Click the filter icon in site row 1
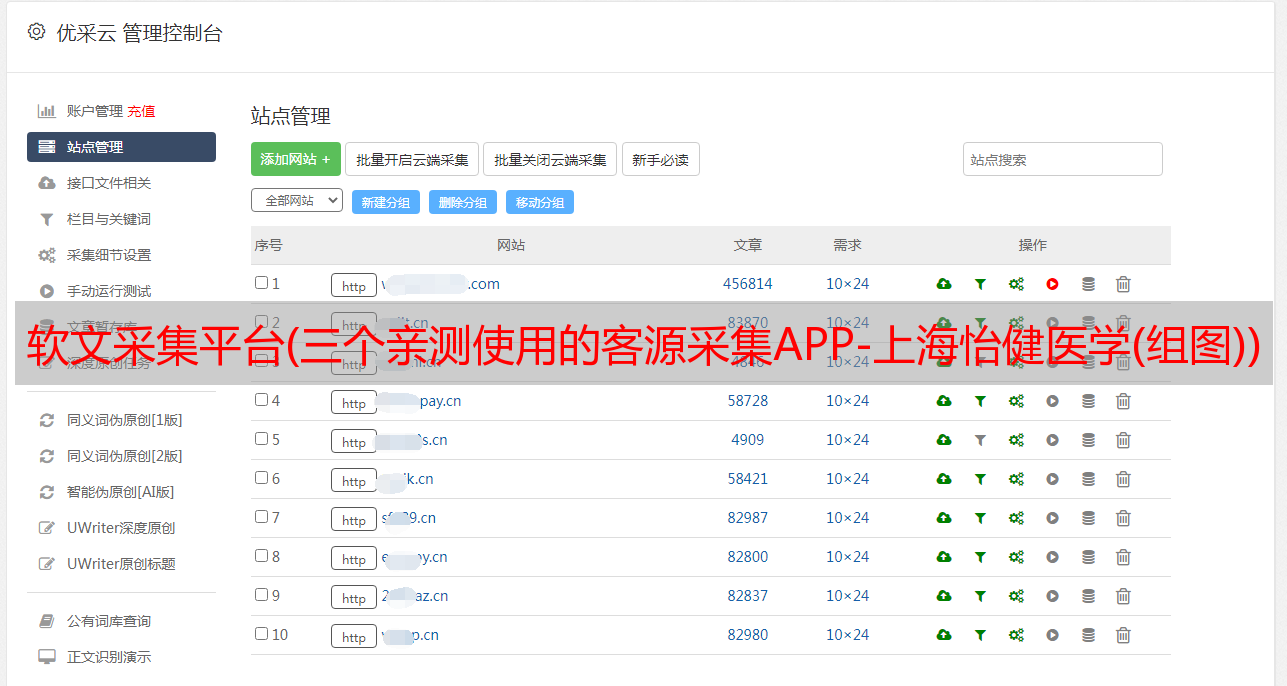 pyautogui.click(x=980, y=284)
